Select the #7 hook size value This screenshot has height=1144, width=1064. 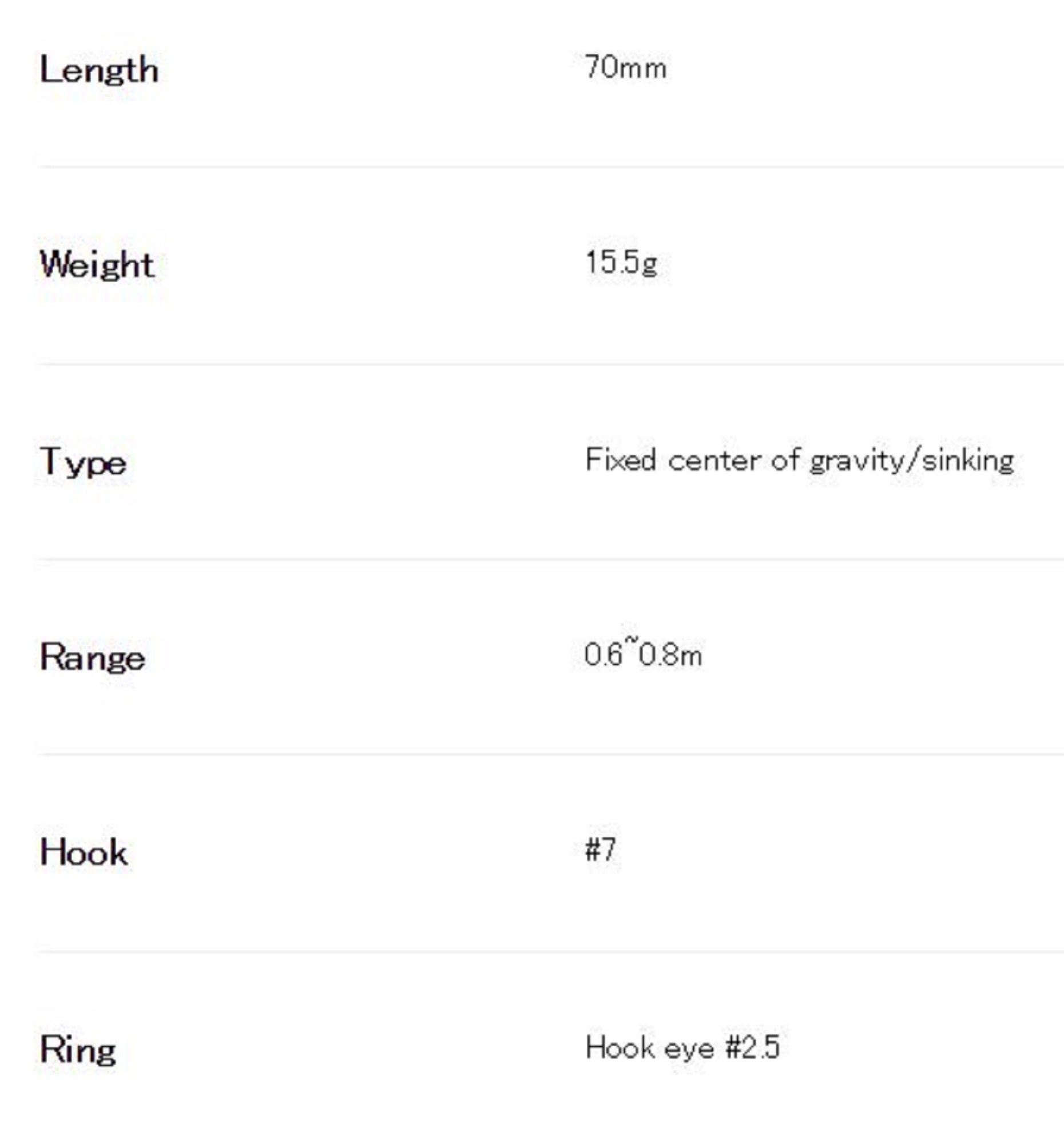click(601, 849)
